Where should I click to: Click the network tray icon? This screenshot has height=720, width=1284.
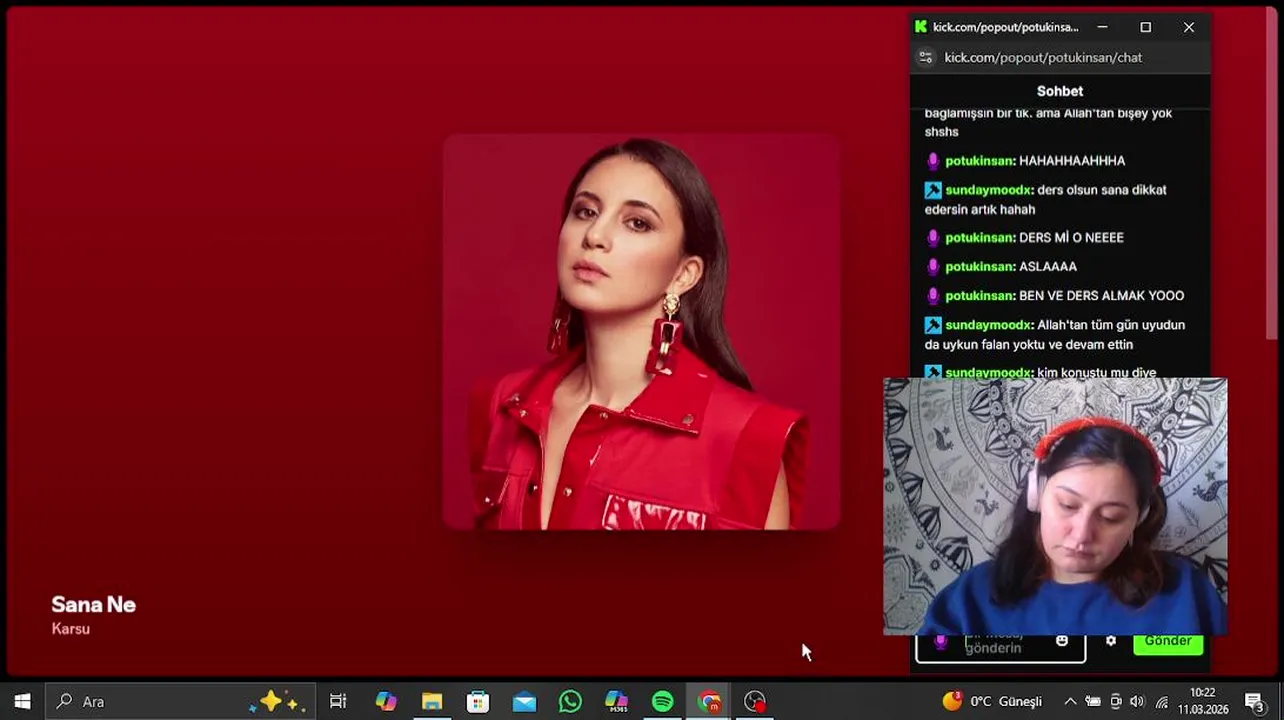tap(1161, 701)
